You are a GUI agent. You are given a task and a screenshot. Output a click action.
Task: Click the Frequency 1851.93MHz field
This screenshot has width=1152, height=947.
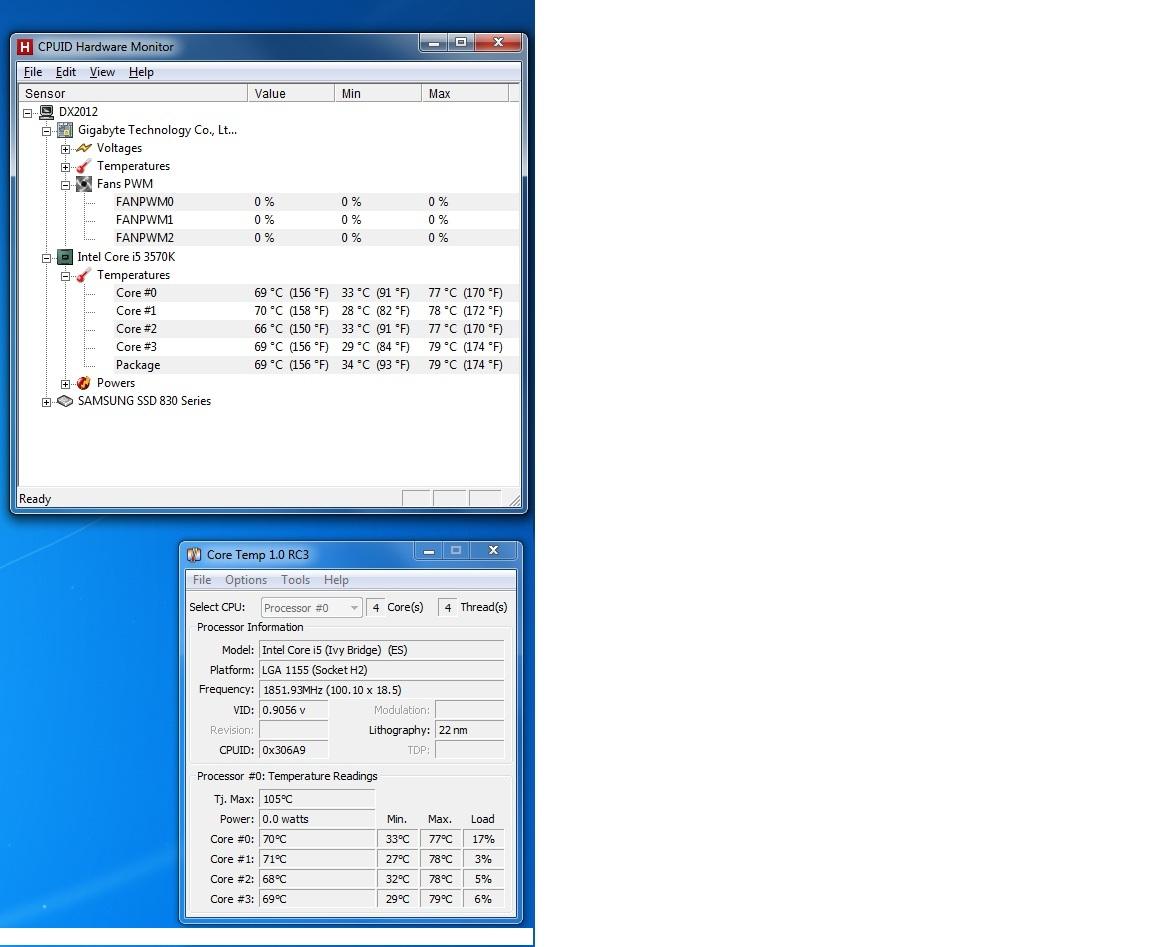coord(381,690)
